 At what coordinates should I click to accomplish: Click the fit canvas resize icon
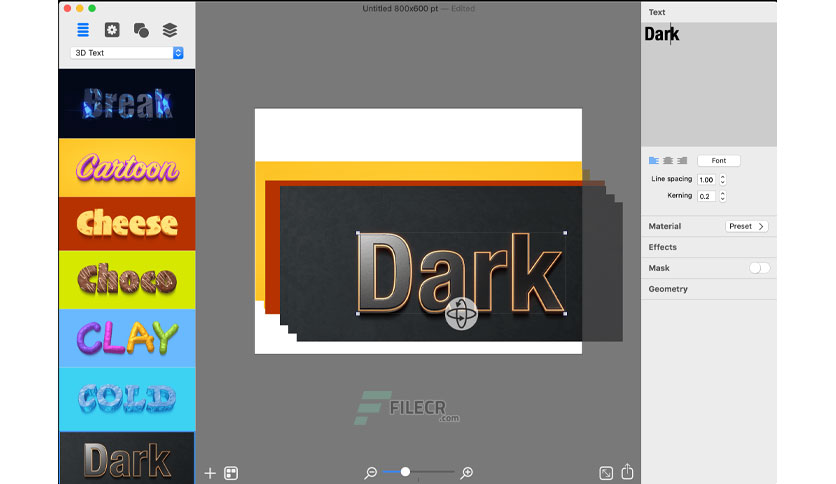[606, 473]
